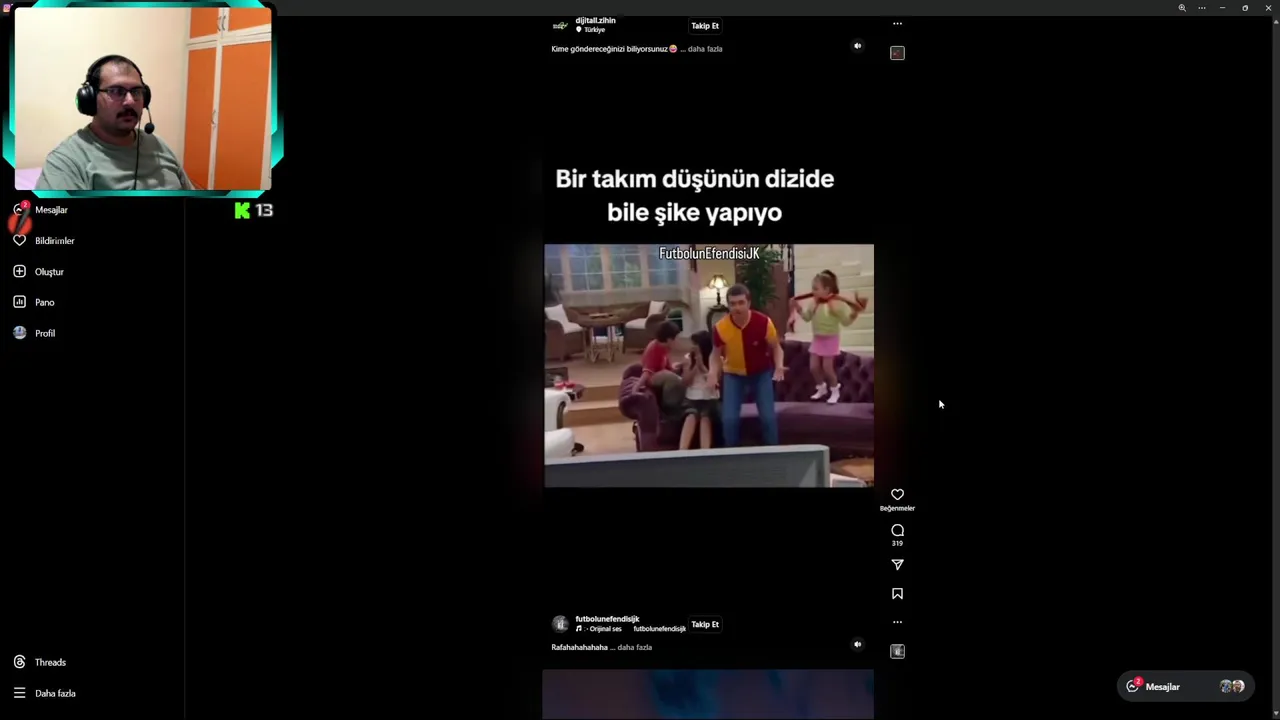Expand 'daha fazla' on the Kime göndereceğinizi caption
Screen dimensions: 1280x720
705,49
